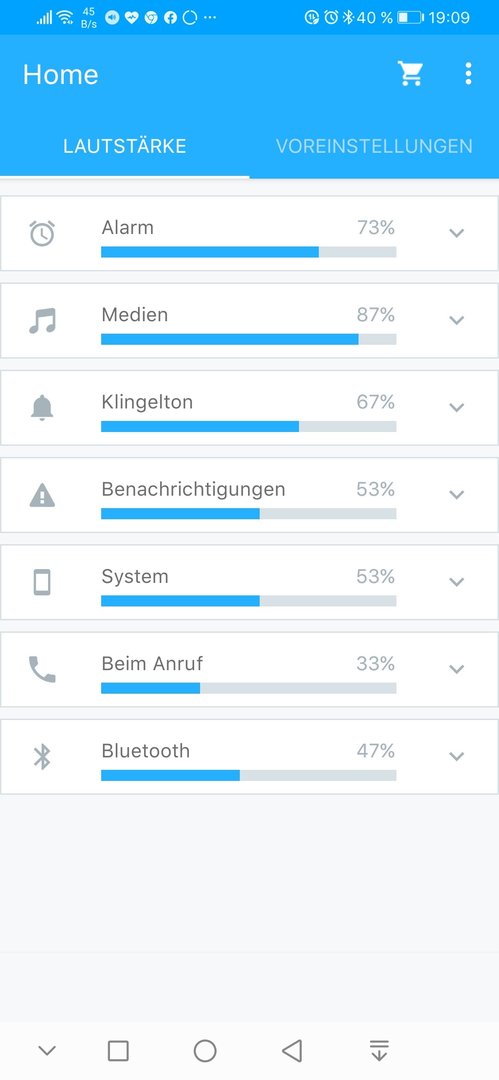Expand the Medien row chevron
This screenshot has height=1080, width=499.
click(x=456, y=320)
